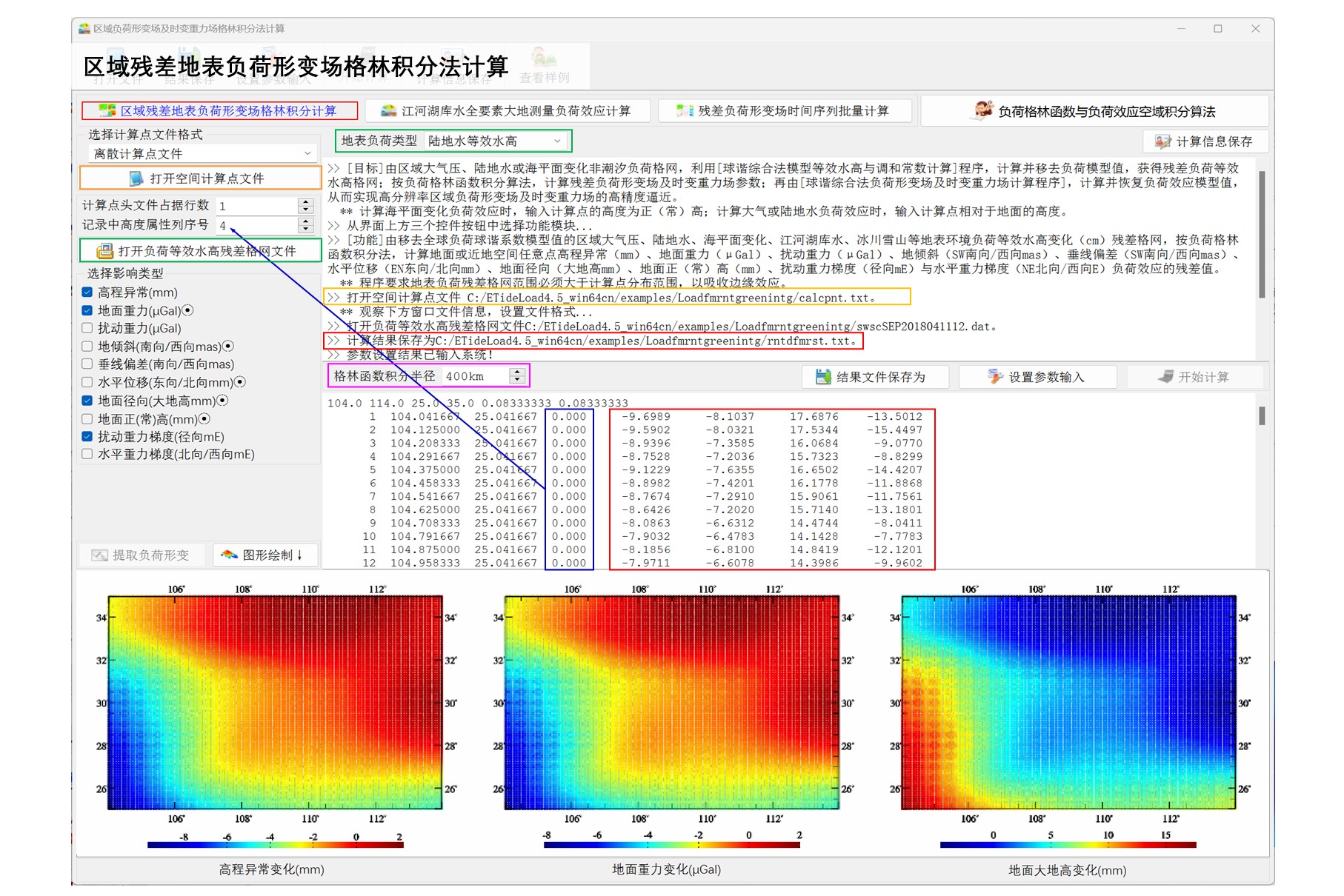Click the 开始计算 icon
The width and height of the screenshot is (1344, 896).
[x=1166, y=377]
